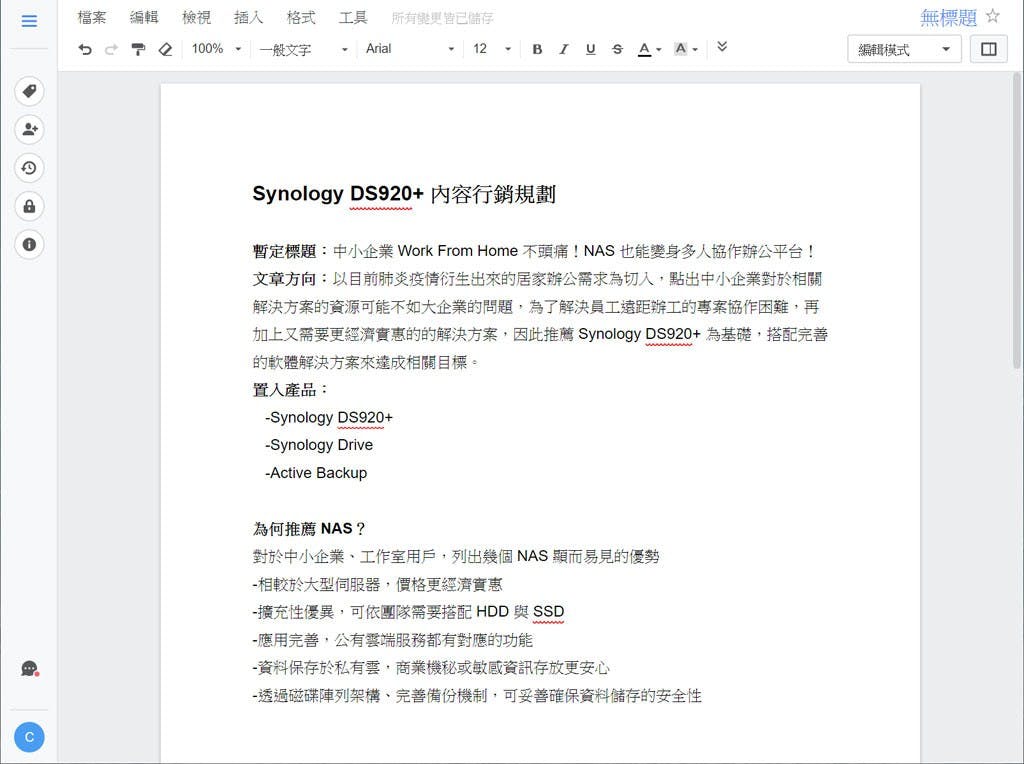Open text color picker
This screenshot has height=764, width=1024.
tap(649, 49)
